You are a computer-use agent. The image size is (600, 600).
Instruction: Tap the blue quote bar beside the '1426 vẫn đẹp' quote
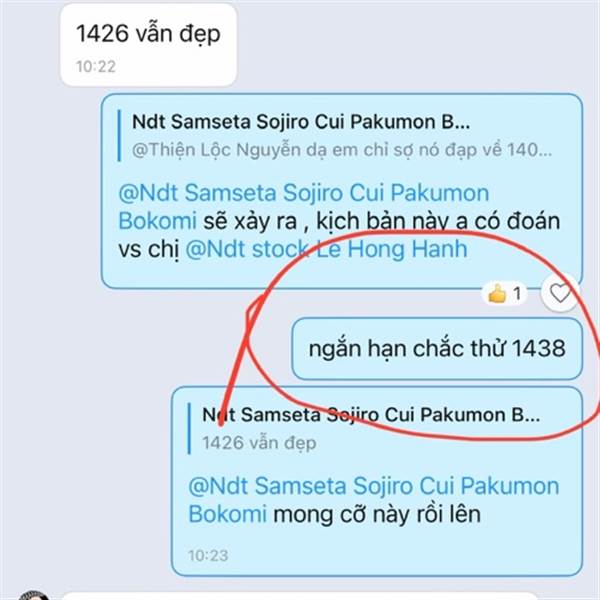[189, 429]
